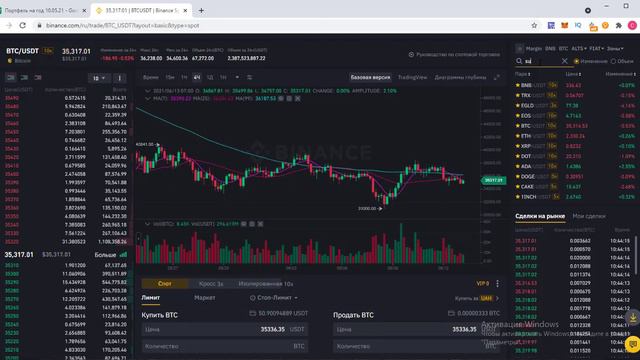Click buy price input field
This screenshot has width=640, height=360.
point(225,329)
